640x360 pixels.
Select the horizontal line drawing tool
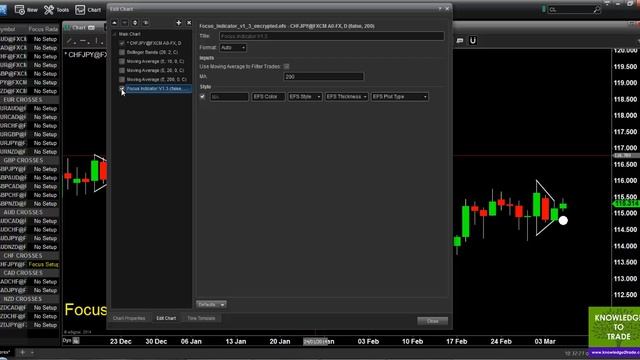pyautogui.click(x=84, y=41)
